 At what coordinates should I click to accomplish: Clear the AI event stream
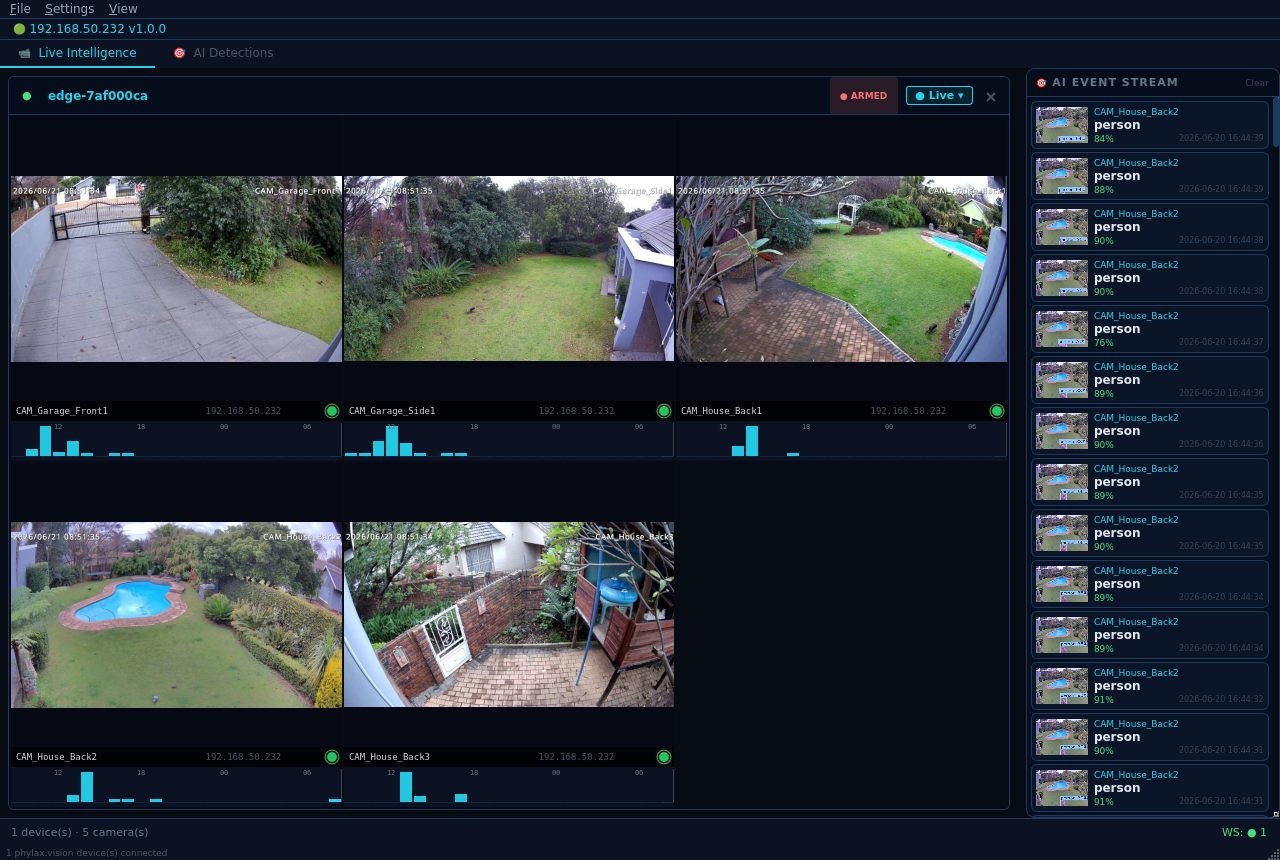coord(1257,83)
